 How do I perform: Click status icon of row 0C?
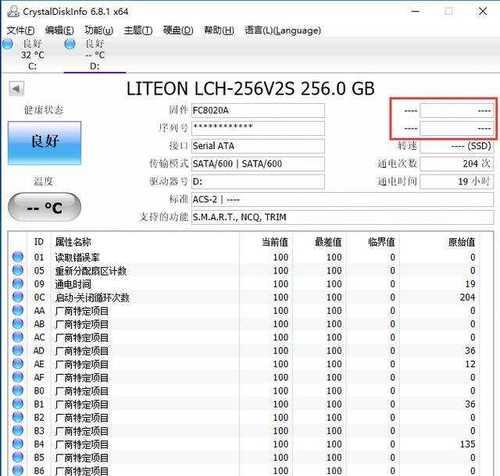pyautogui.click(x=18, y=297)
